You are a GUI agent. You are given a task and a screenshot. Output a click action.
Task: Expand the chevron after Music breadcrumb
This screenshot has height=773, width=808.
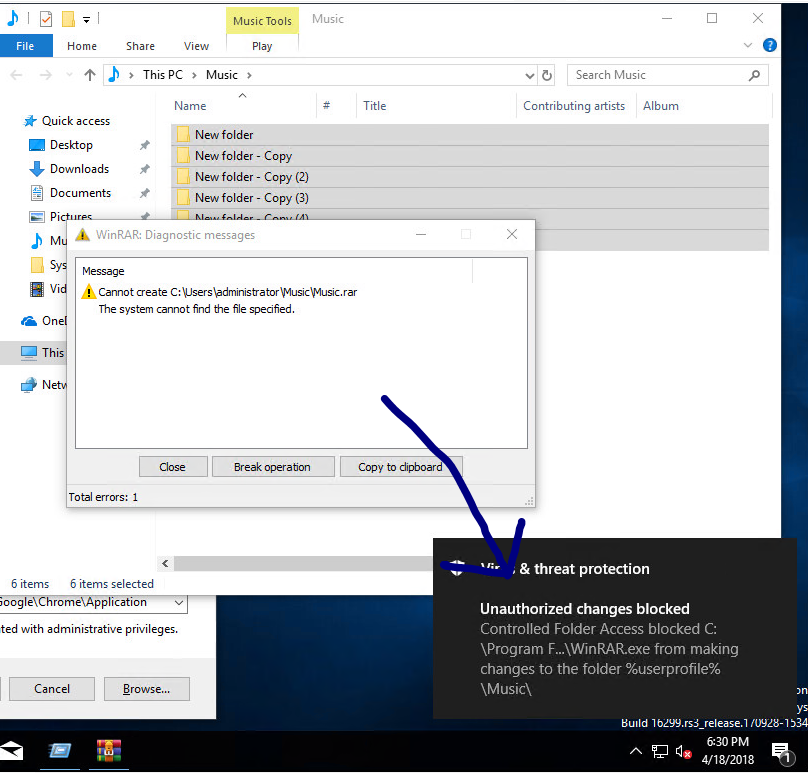pos(249,75)
